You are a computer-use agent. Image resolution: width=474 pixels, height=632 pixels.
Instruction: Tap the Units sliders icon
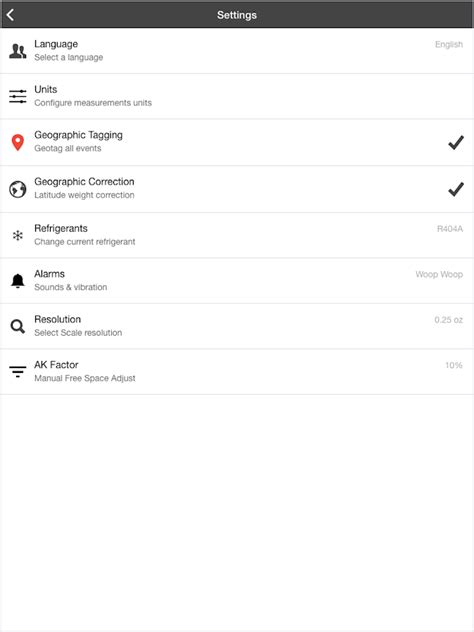point(18,96)
